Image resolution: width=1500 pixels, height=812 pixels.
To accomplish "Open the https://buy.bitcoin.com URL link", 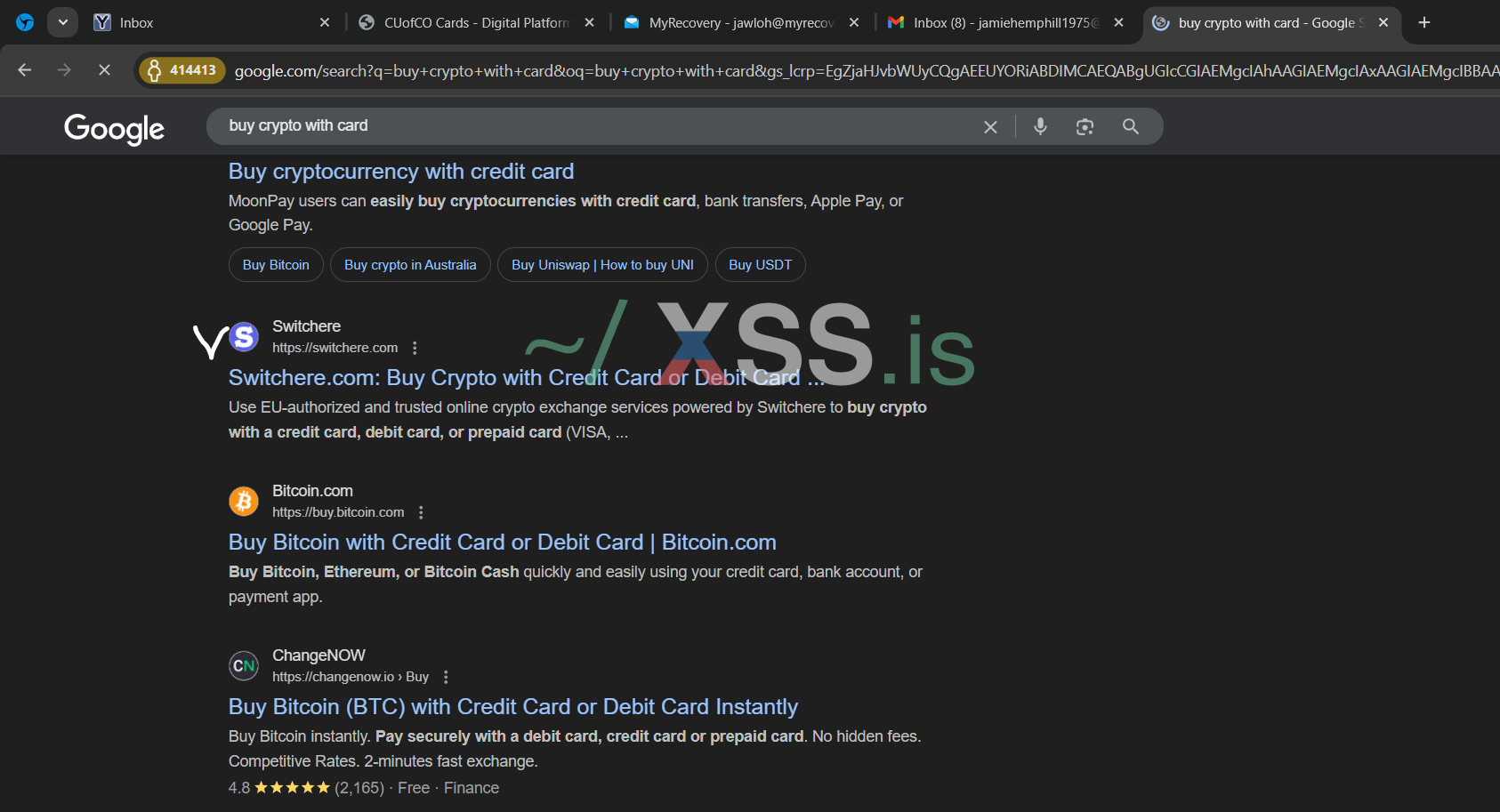I will (x=338, y=512).
